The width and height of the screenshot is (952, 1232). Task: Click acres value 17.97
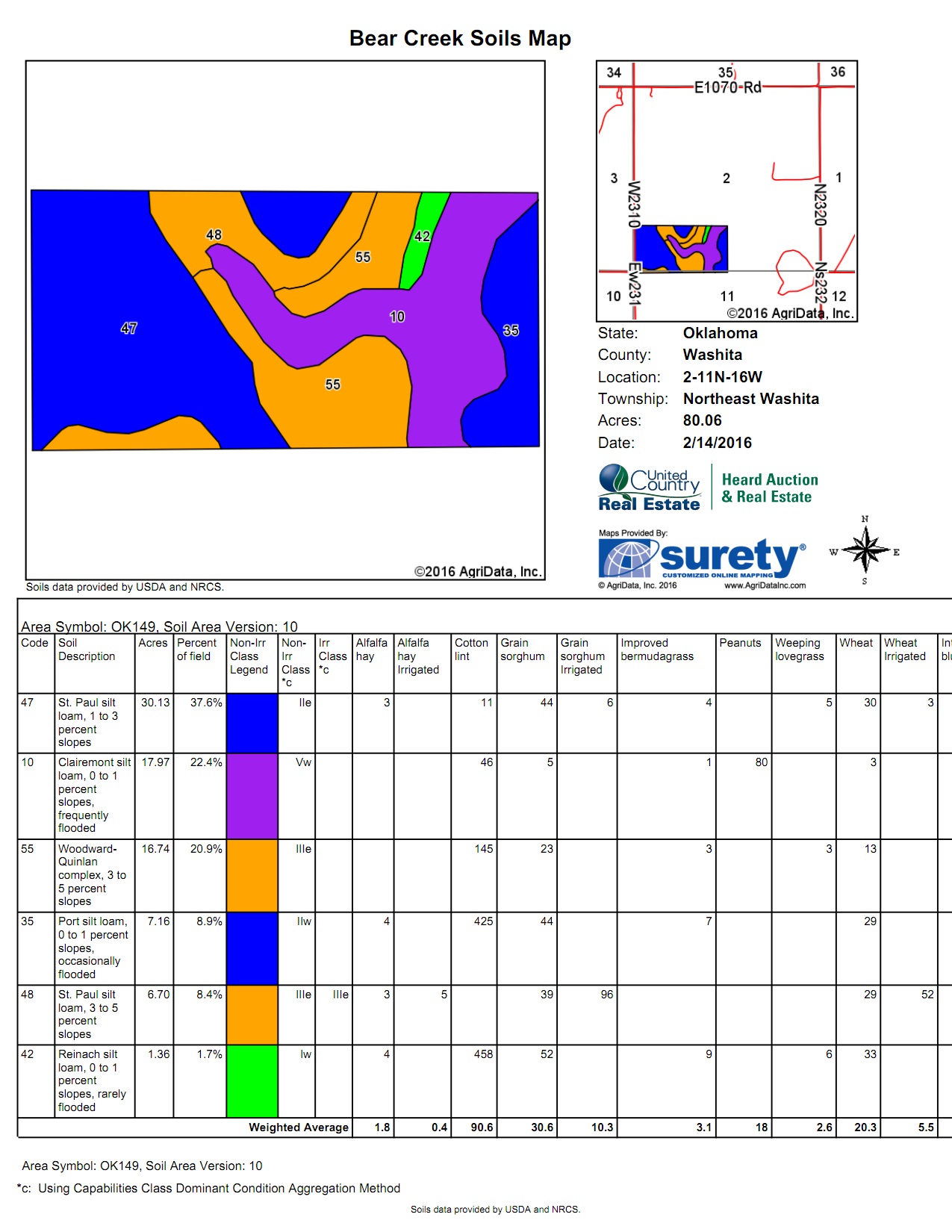155,762
